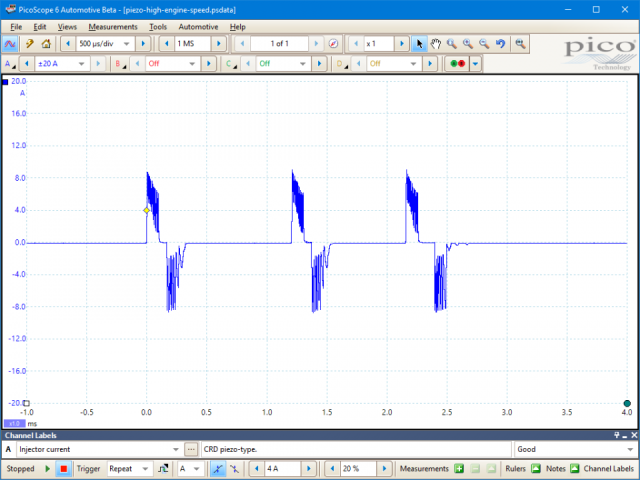Click the home icon in toolbar
The height and width of the screenshot is (480, 640).
click(x=46, y=44)
